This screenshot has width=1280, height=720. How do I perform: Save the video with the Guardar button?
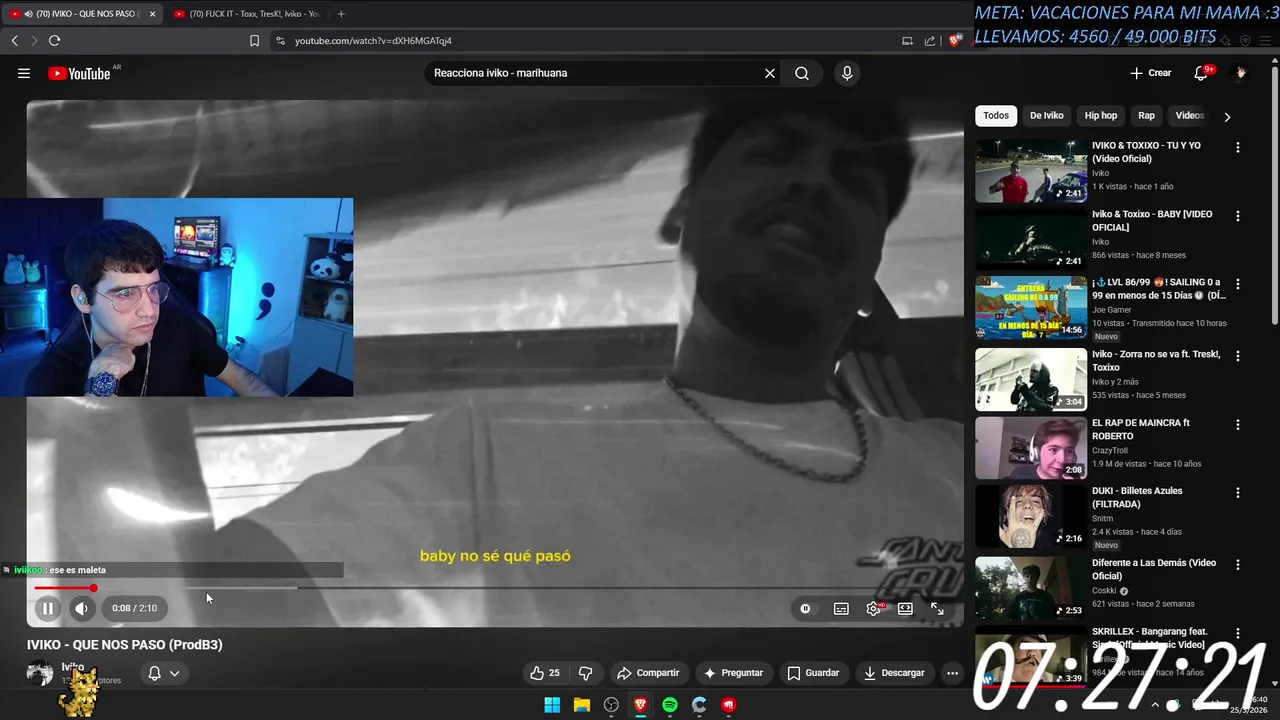click(813, 673)
